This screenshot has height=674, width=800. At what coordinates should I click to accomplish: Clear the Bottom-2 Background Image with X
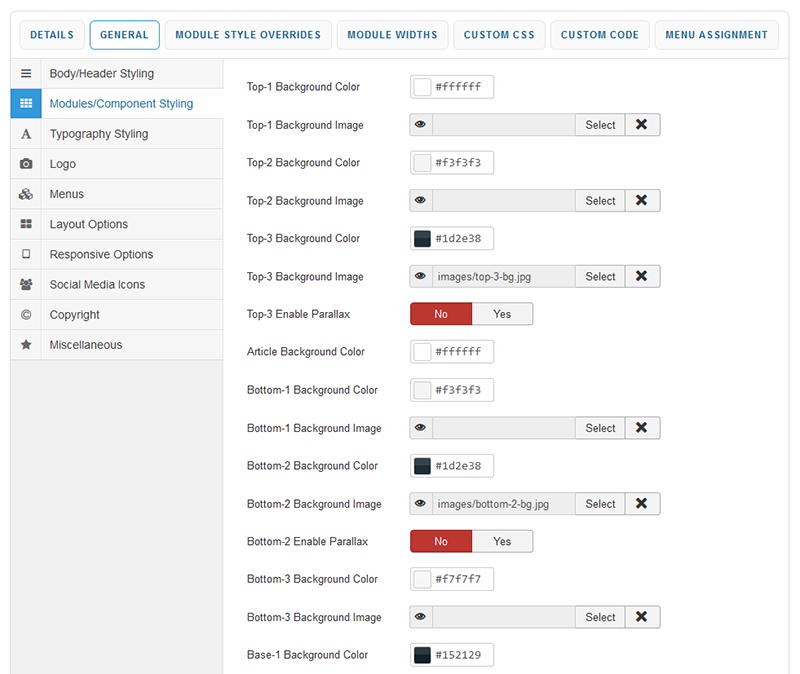tap(642, 504)
